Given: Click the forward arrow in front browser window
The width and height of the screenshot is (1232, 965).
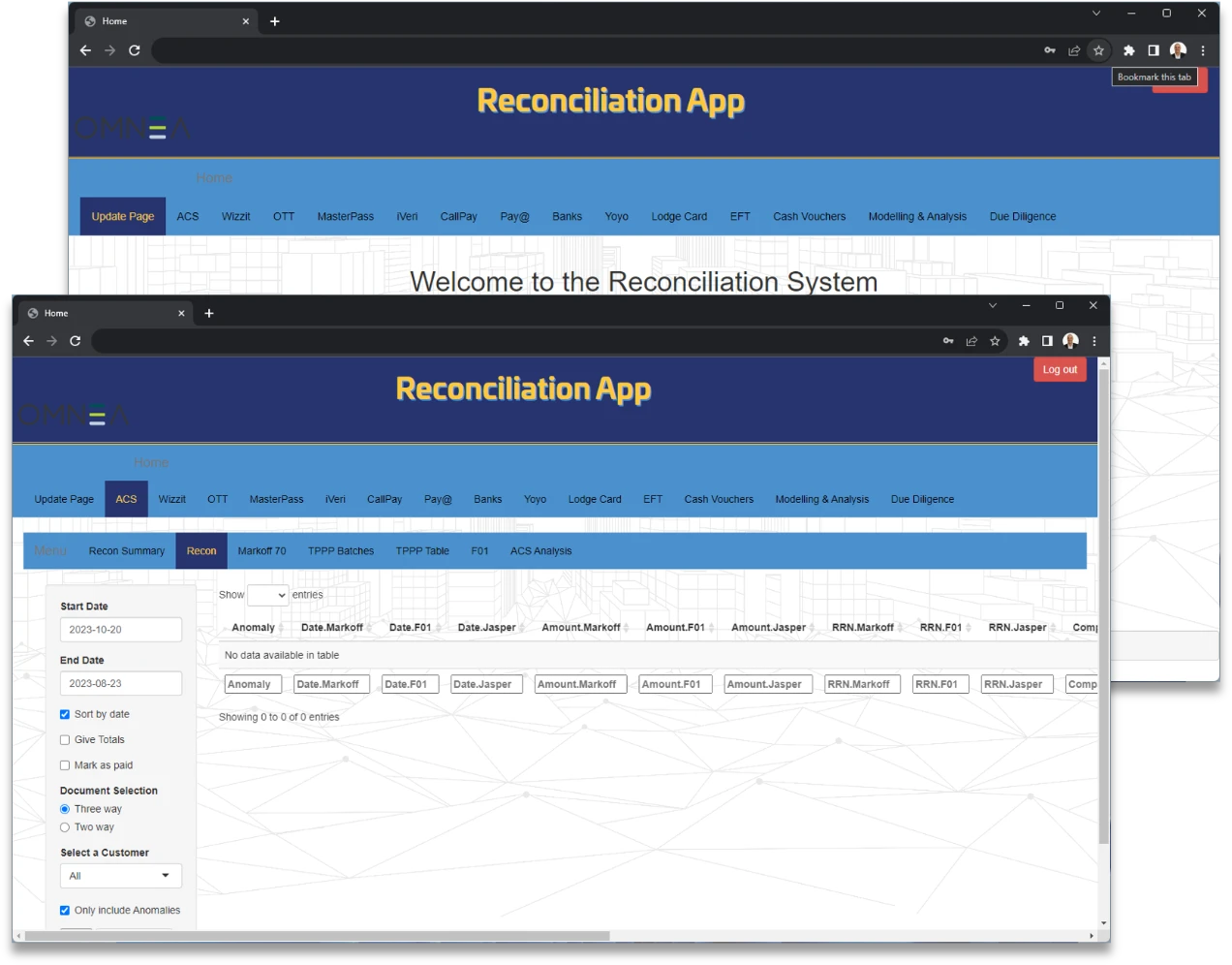Looking at the screenshot, I should [x=51, y=341].
